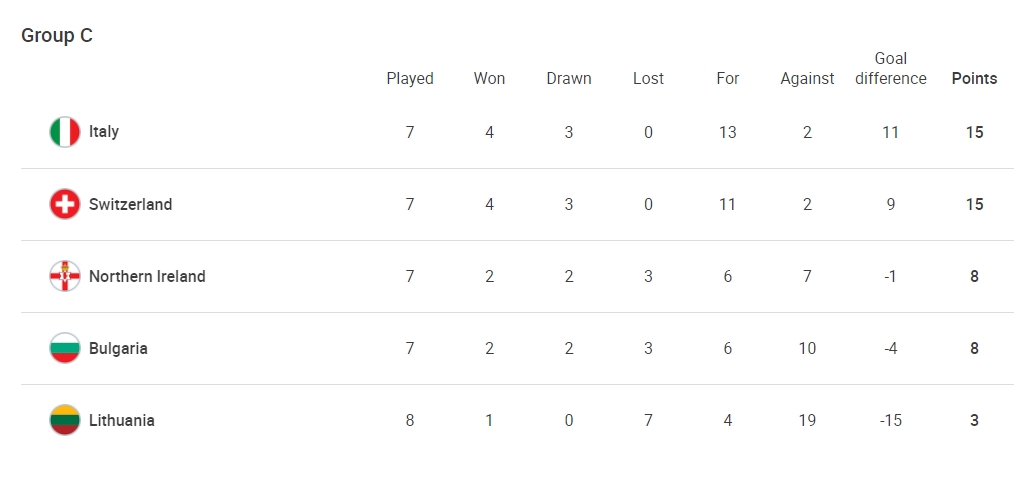Screen dimensions: 1036x478
Task: Select the Group C heading
Action: [57, 35]
